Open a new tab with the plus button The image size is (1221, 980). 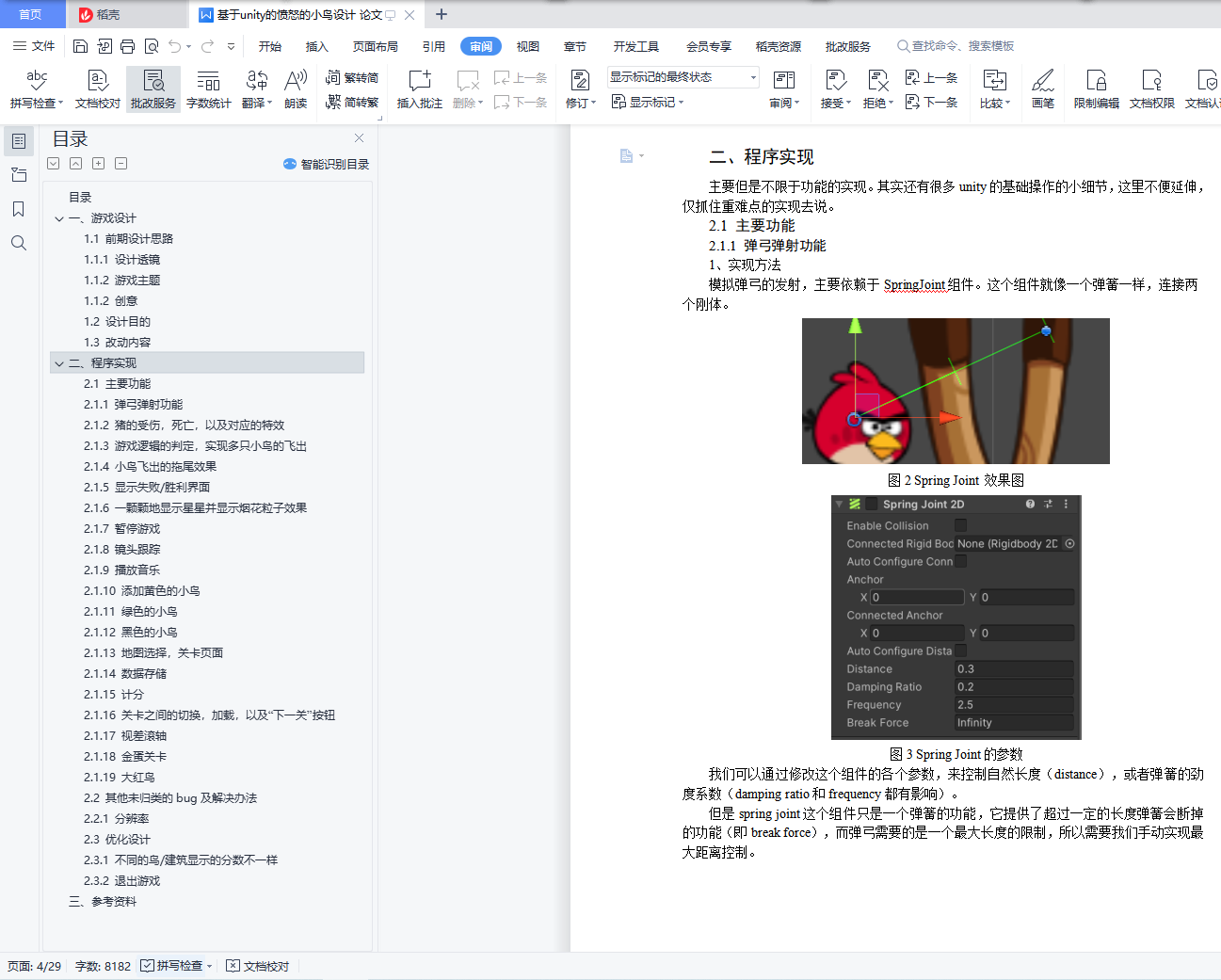442,14
